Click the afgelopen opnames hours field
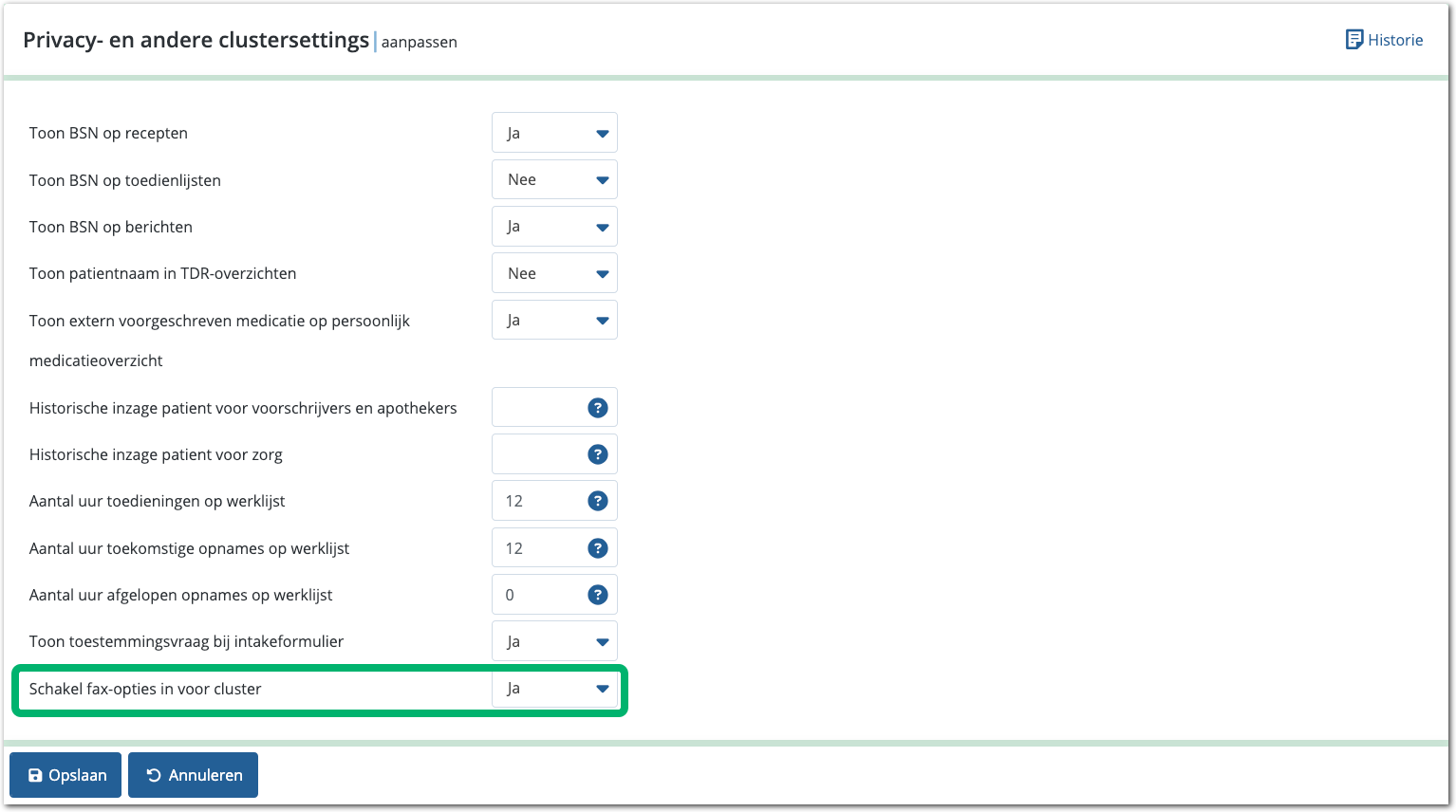This screenshot has height=812, width=1456. (x=537, y=595)
